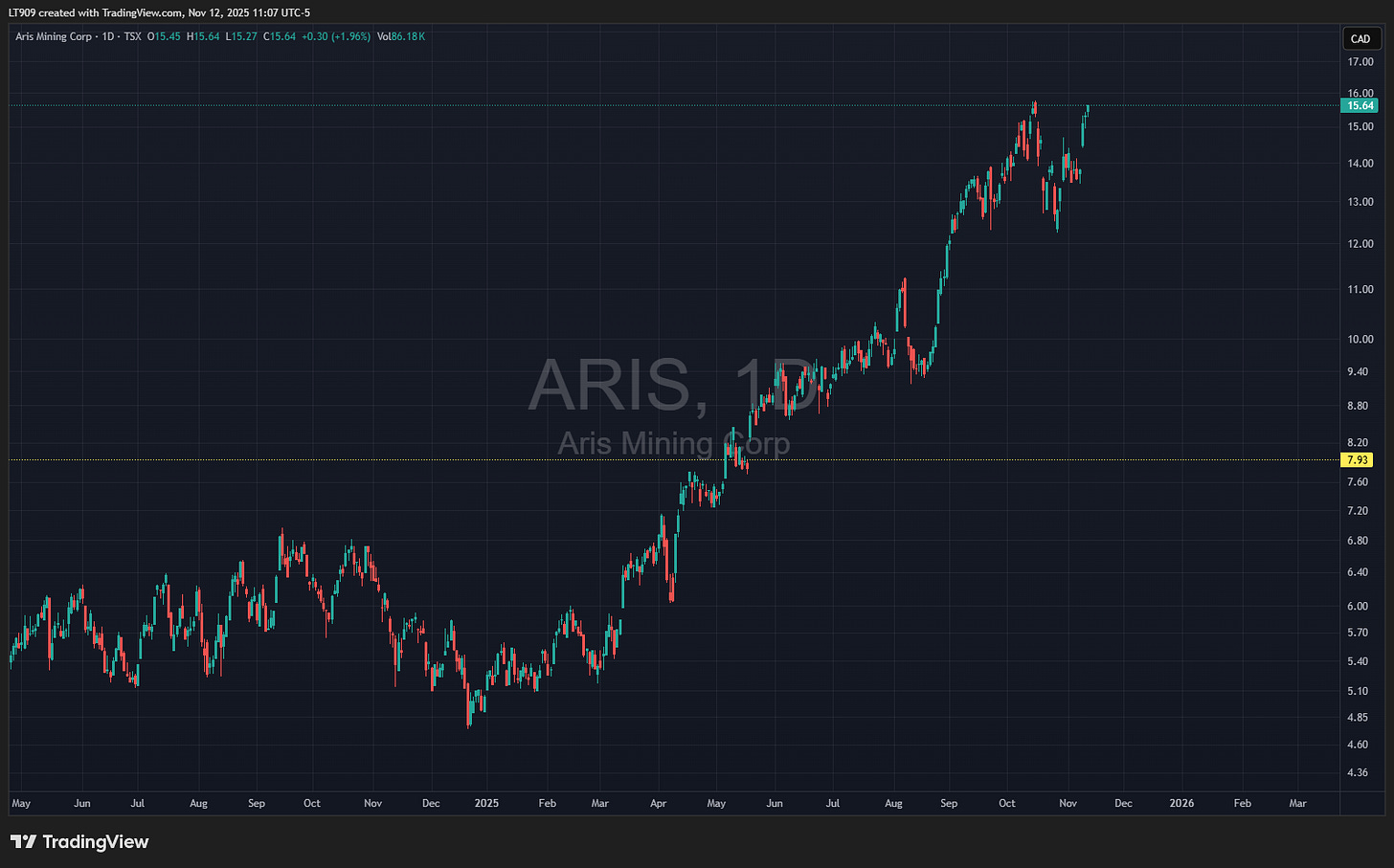The width and height of the screenshot is (1394, 868).
Task: Click the yellow 7.93 price label
Action: click(x=1358, y=460)
